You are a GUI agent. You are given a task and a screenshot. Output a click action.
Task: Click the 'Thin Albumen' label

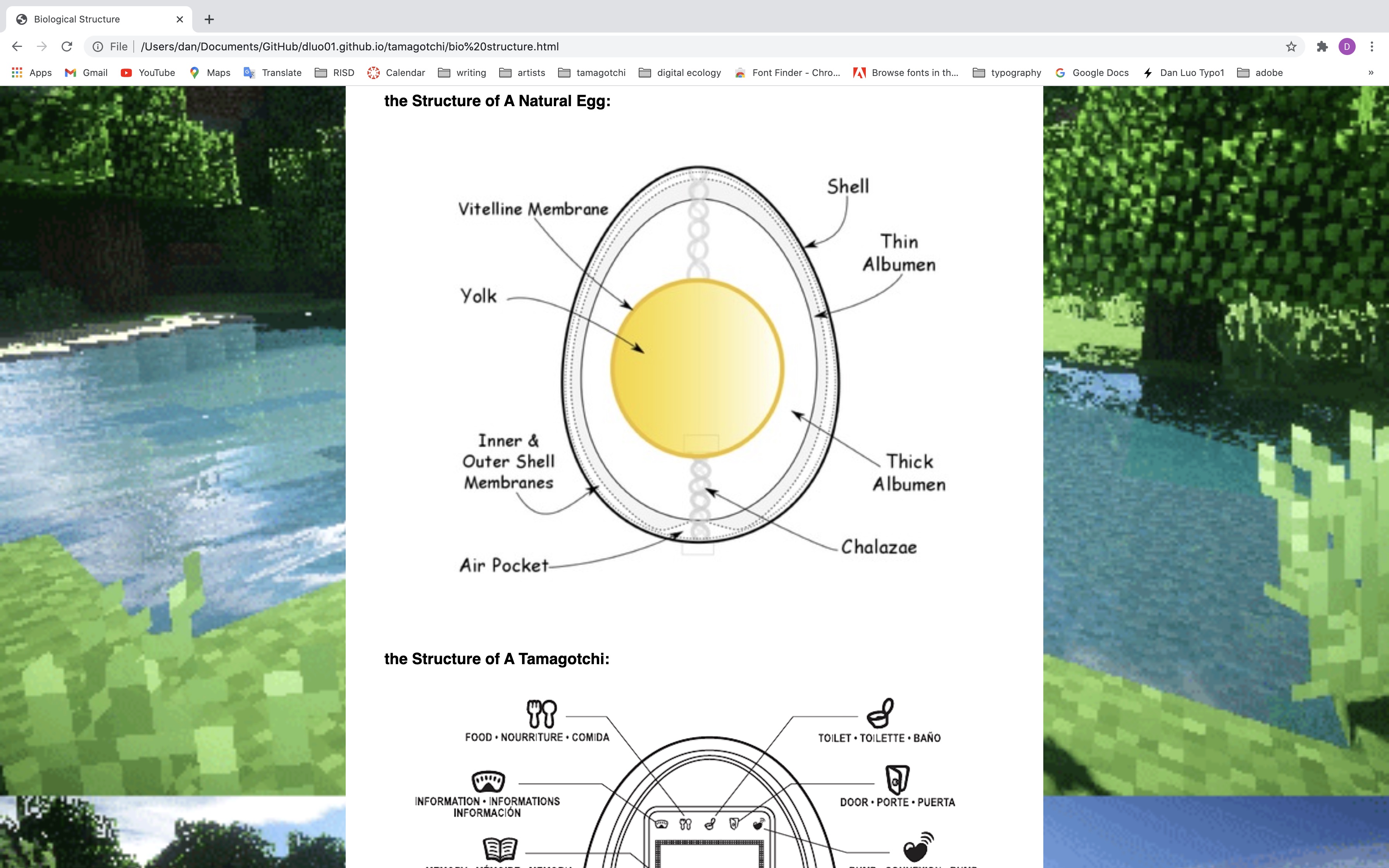tap(899, 253)
